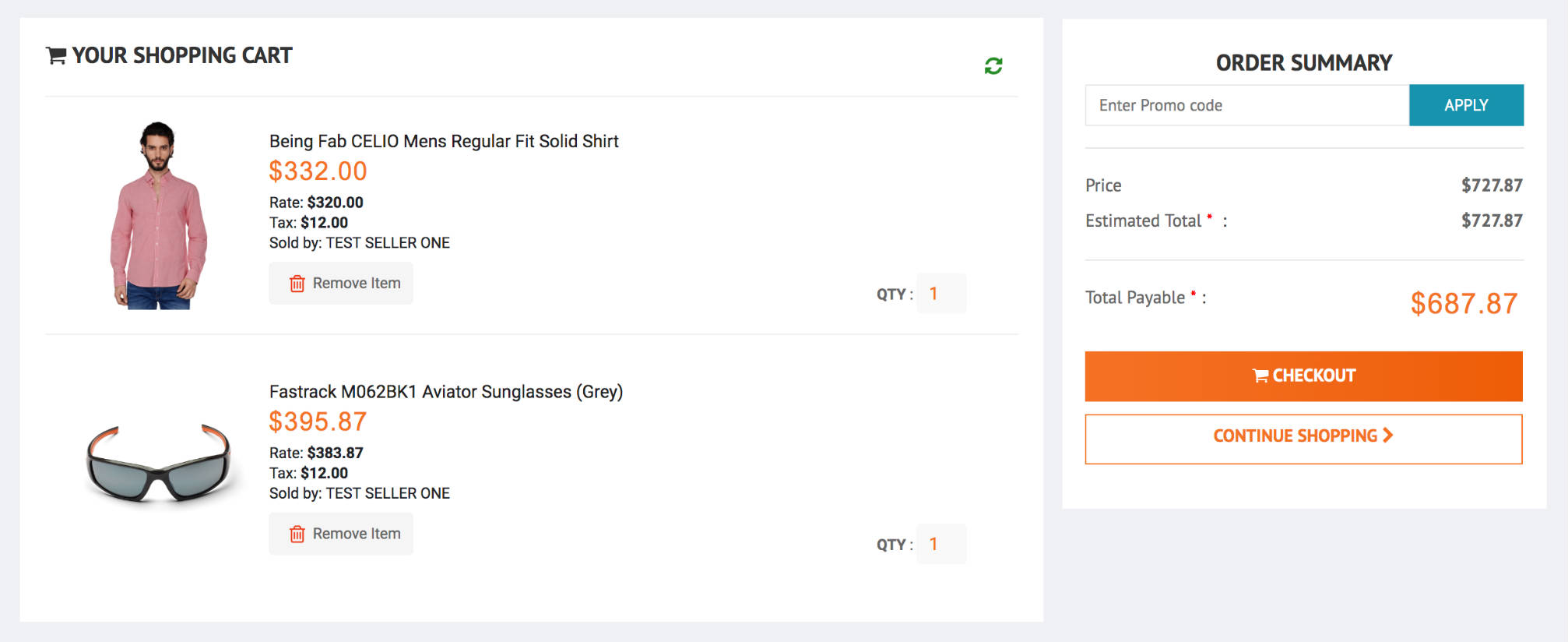The height and width of the screenshot is (642, 1568).
Task: Click the cart icon on Checkout button
Action: [x=1260, y=376]
